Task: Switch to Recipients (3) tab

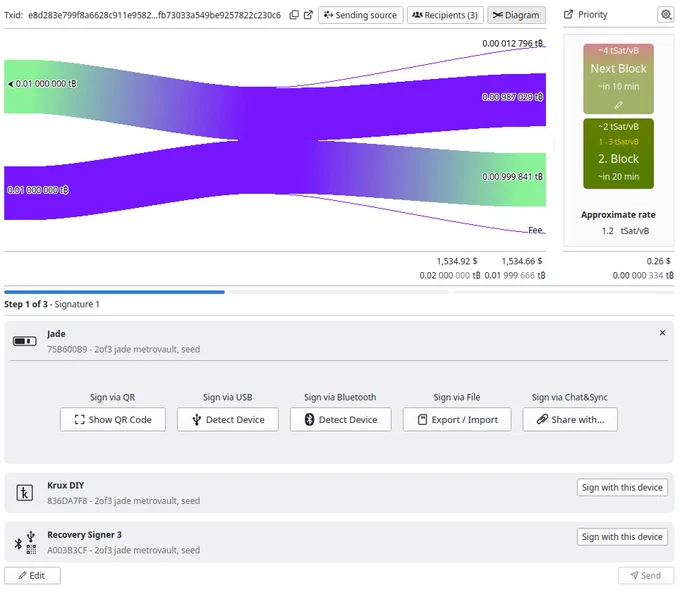Action: pos(445,15)
